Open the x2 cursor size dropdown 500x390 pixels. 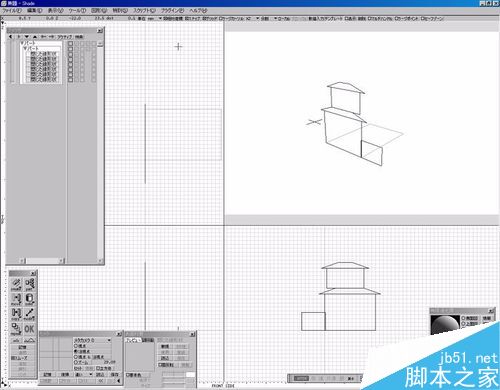253,19
